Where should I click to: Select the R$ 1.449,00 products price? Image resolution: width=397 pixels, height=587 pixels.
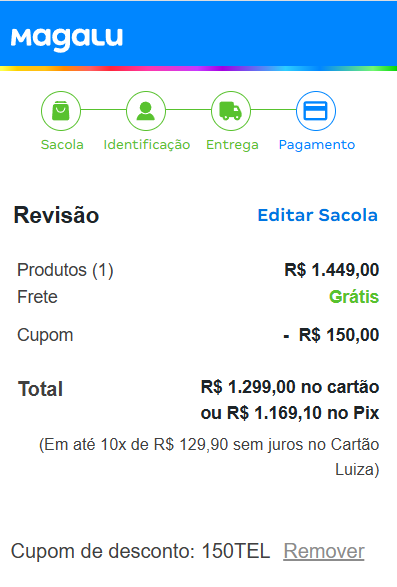point(332,270)
